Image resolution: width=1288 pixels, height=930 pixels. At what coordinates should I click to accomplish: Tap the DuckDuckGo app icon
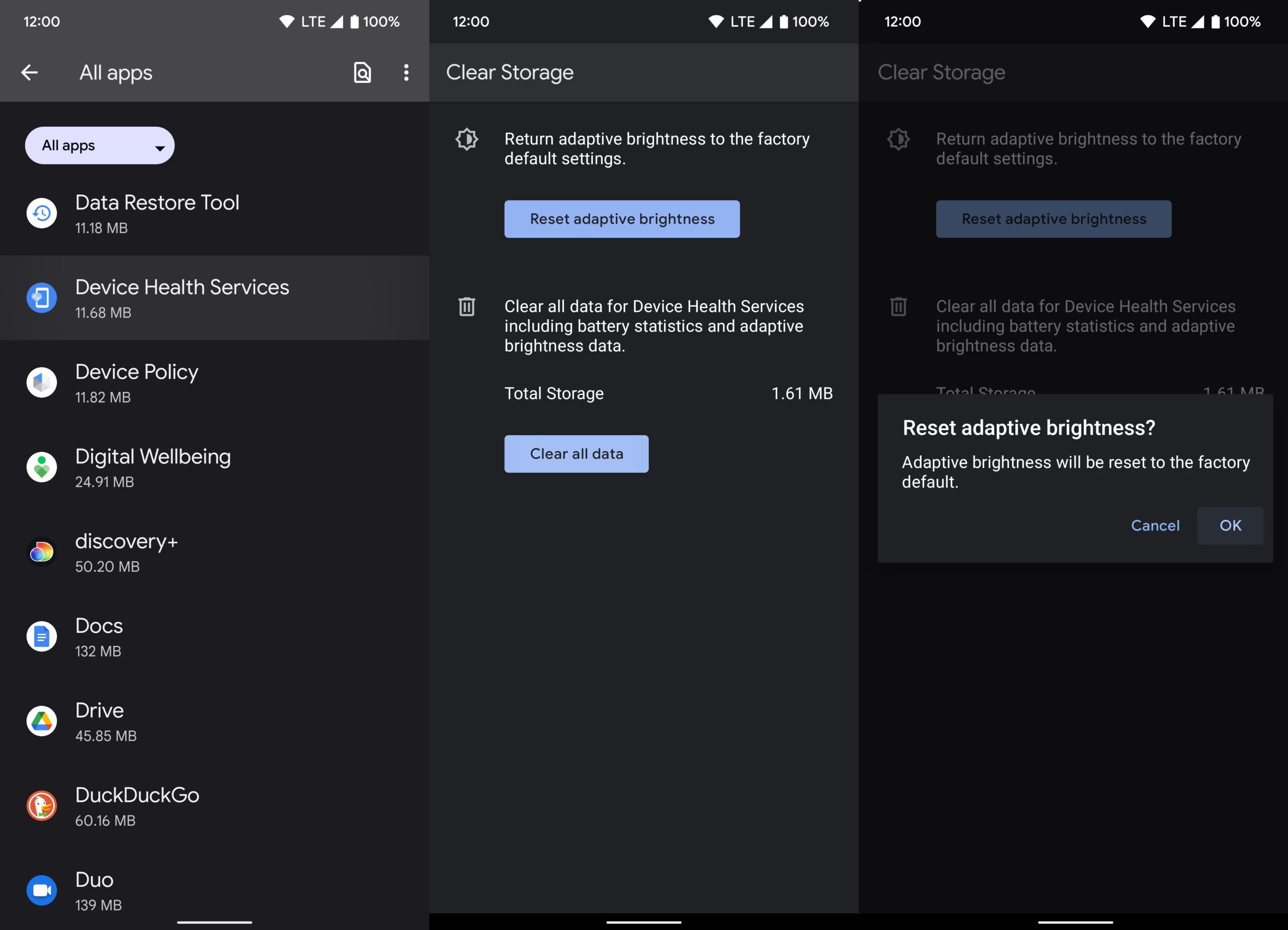[41, 806]
